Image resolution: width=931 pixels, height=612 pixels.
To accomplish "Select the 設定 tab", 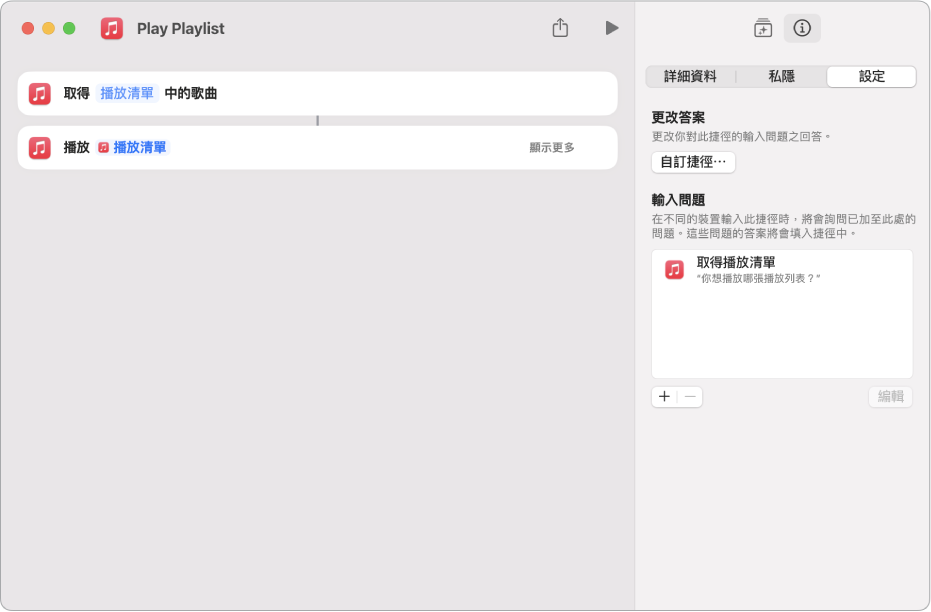I will (871, 77).
